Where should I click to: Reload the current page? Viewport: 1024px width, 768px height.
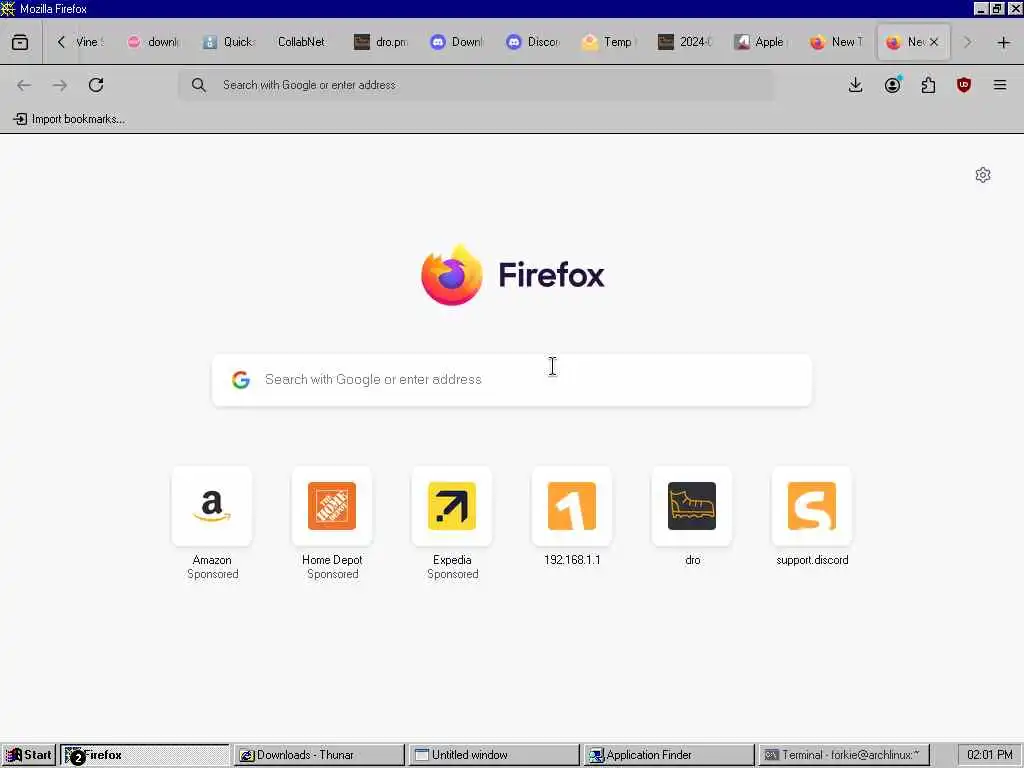pos(96,85)
